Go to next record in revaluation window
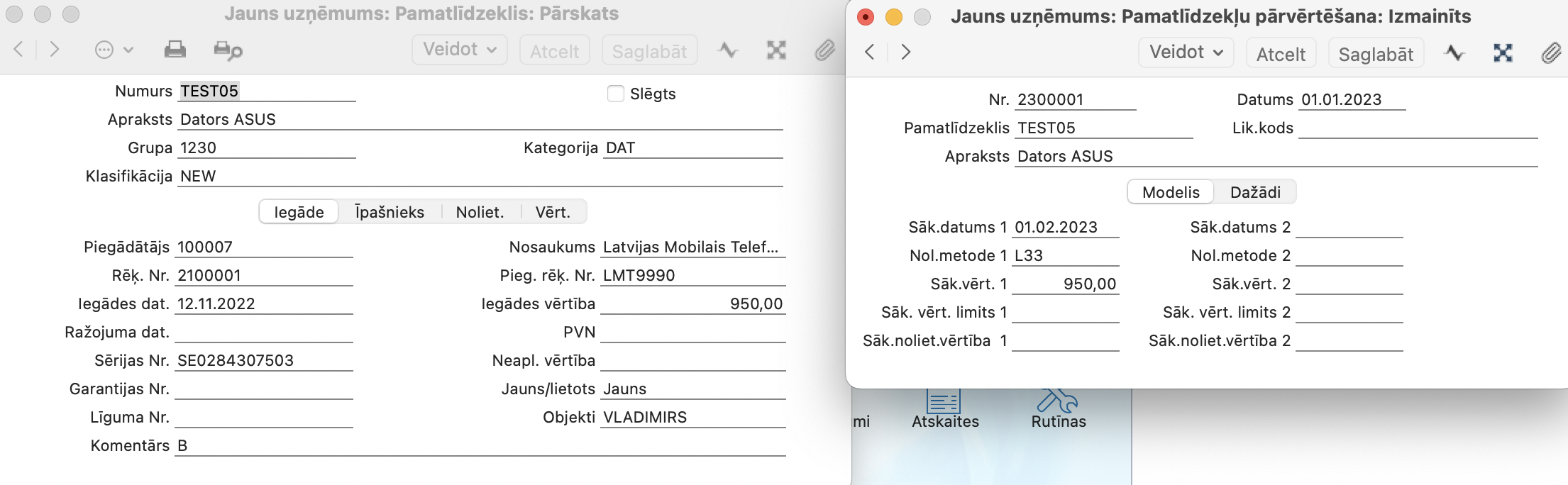Image resolution: width=1568 pixels, height=485 pixels. (905, 52)
